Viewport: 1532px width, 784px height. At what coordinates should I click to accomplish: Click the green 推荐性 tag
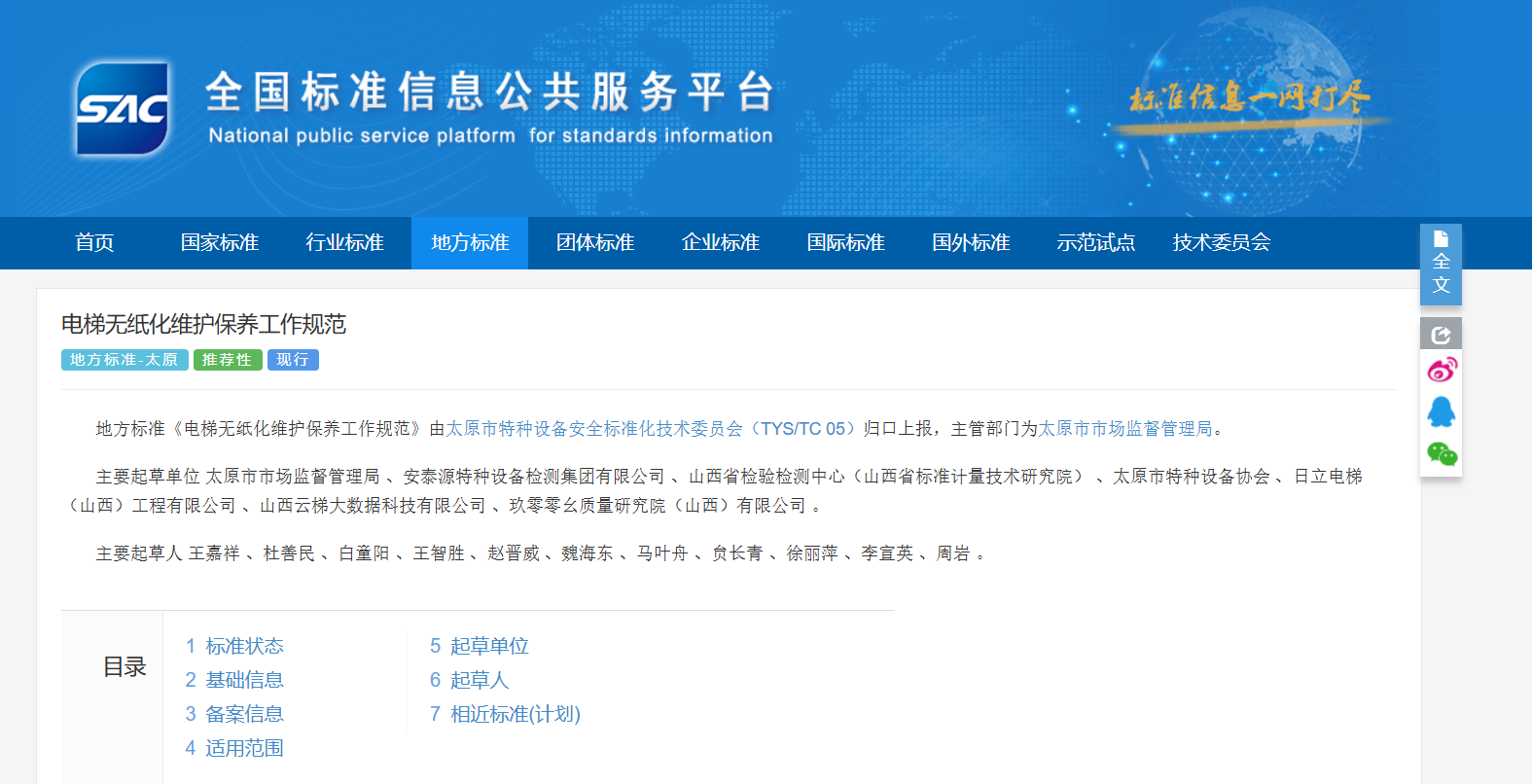click(x=228, y=360)
